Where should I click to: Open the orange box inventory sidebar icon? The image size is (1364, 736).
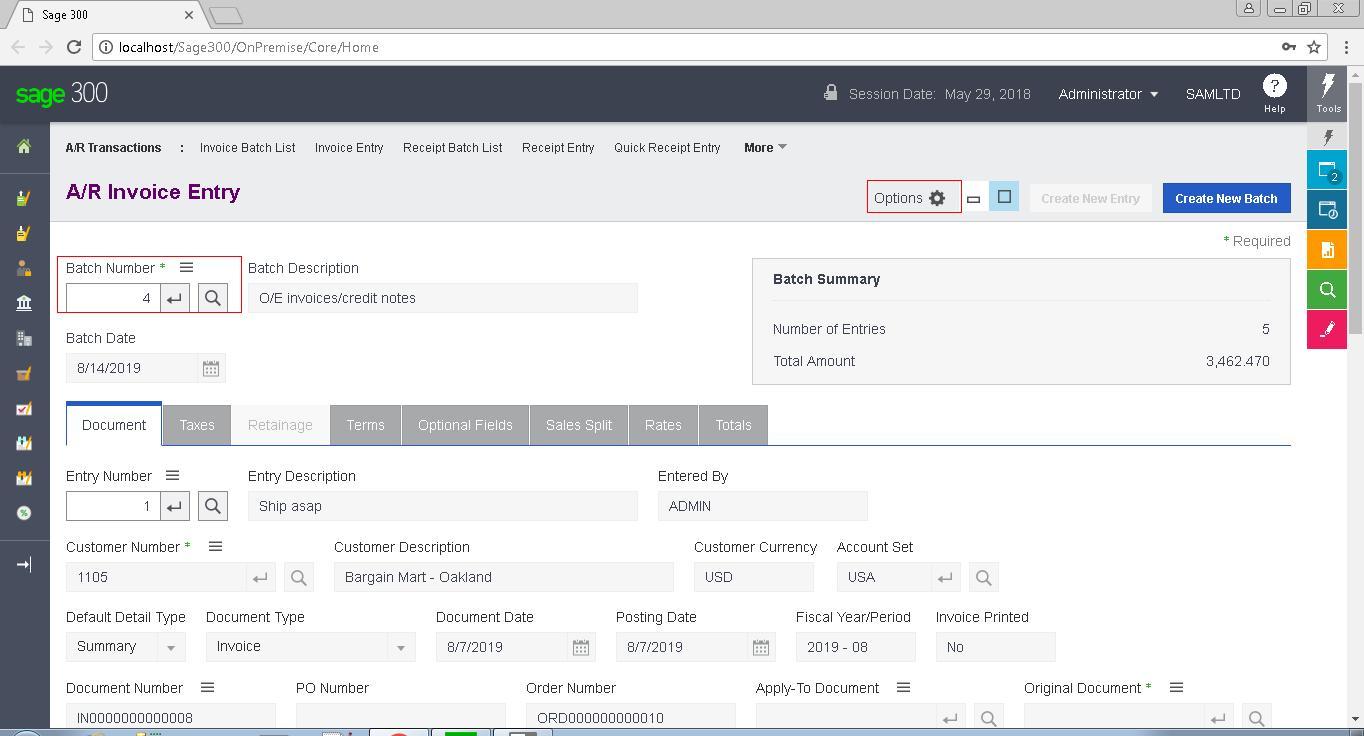point(24,373)
